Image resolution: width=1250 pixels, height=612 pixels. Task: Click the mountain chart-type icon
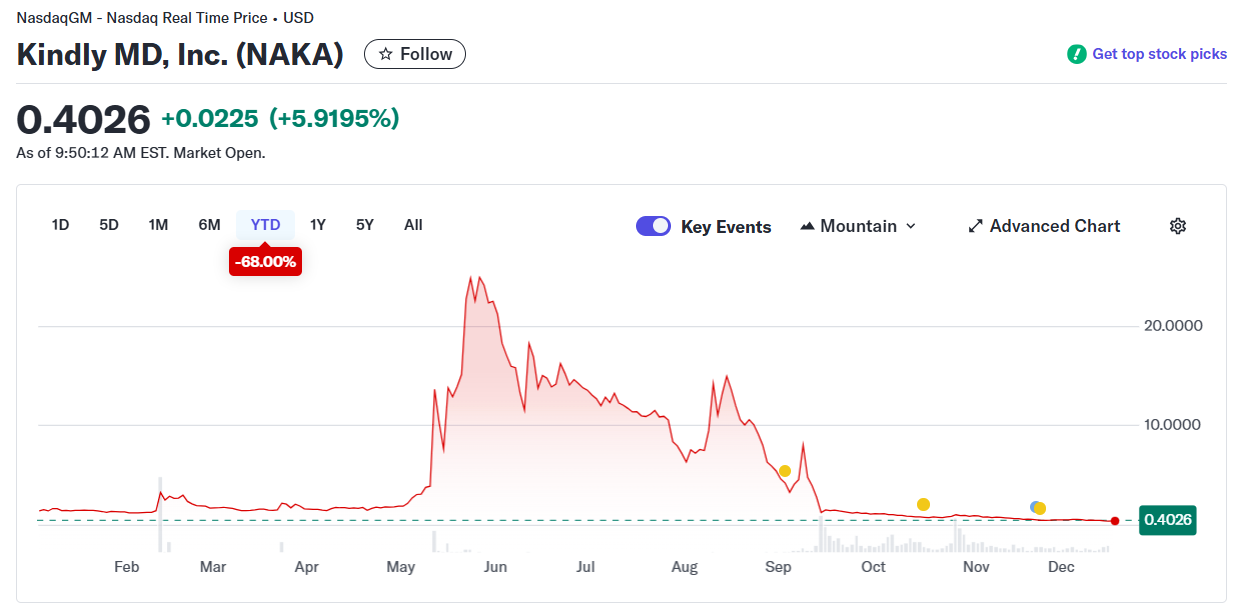tap(807, 226)
